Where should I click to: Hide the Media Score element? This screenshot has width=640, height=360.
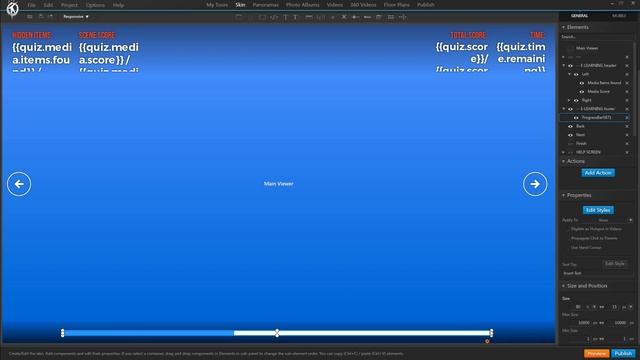pos(582,91)
